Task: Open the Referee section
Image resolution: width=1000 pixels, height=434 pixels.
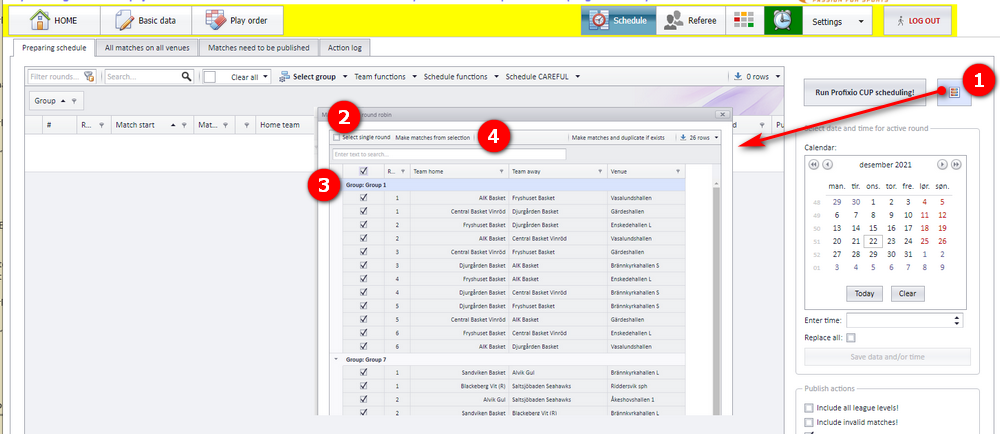Action: click(691, 21)
